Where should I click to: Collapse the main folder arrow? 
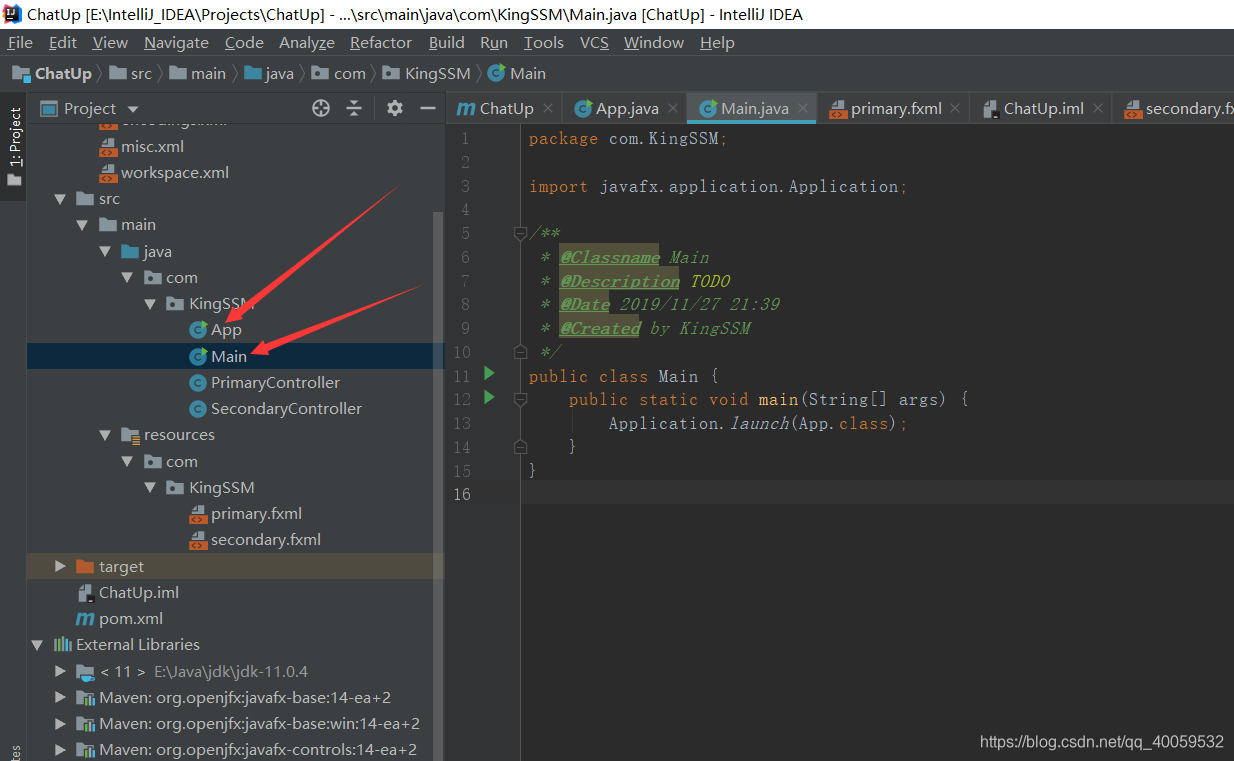[83, 225]
